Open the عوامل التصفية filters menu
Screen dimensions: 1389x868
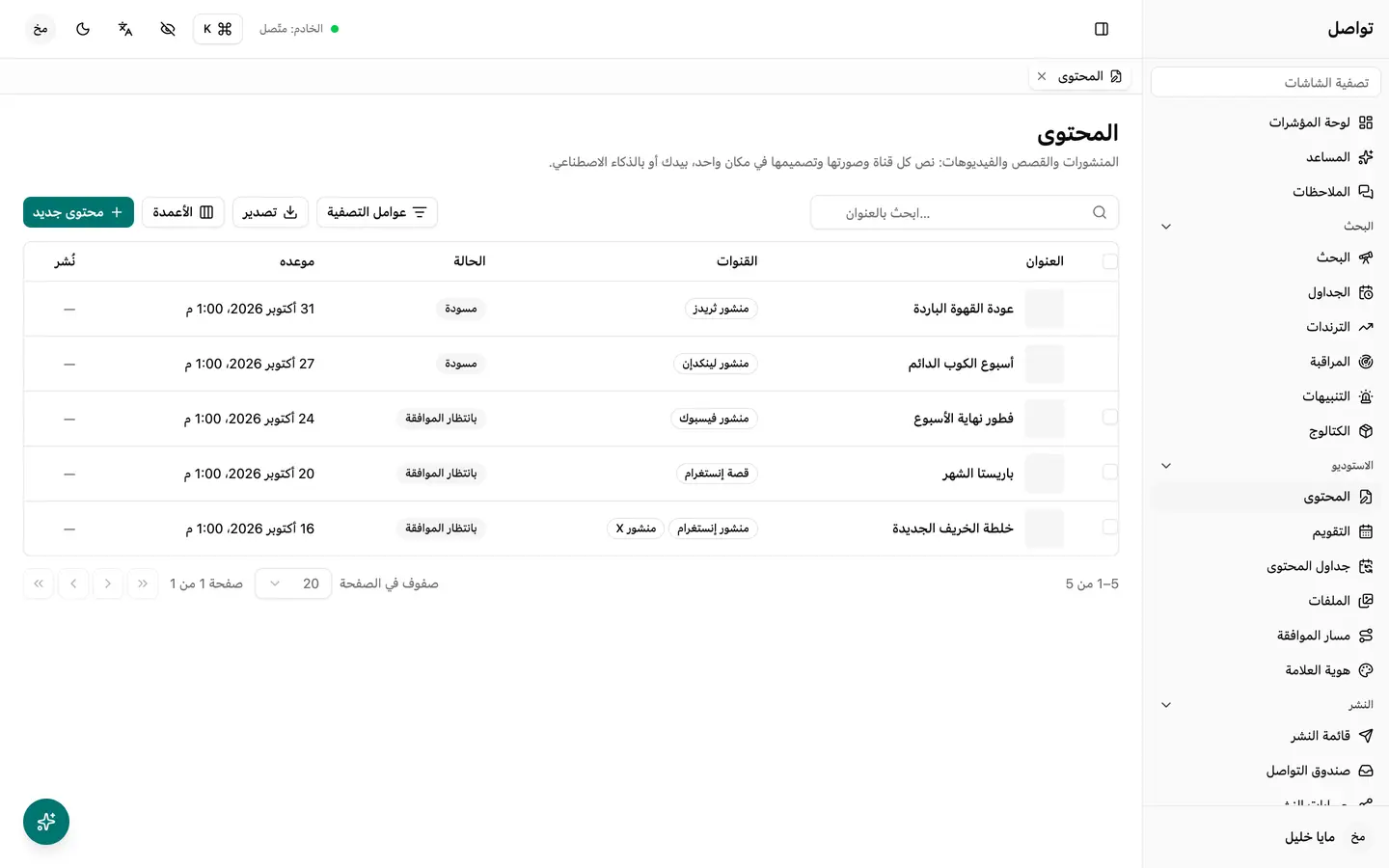(377, 212)
